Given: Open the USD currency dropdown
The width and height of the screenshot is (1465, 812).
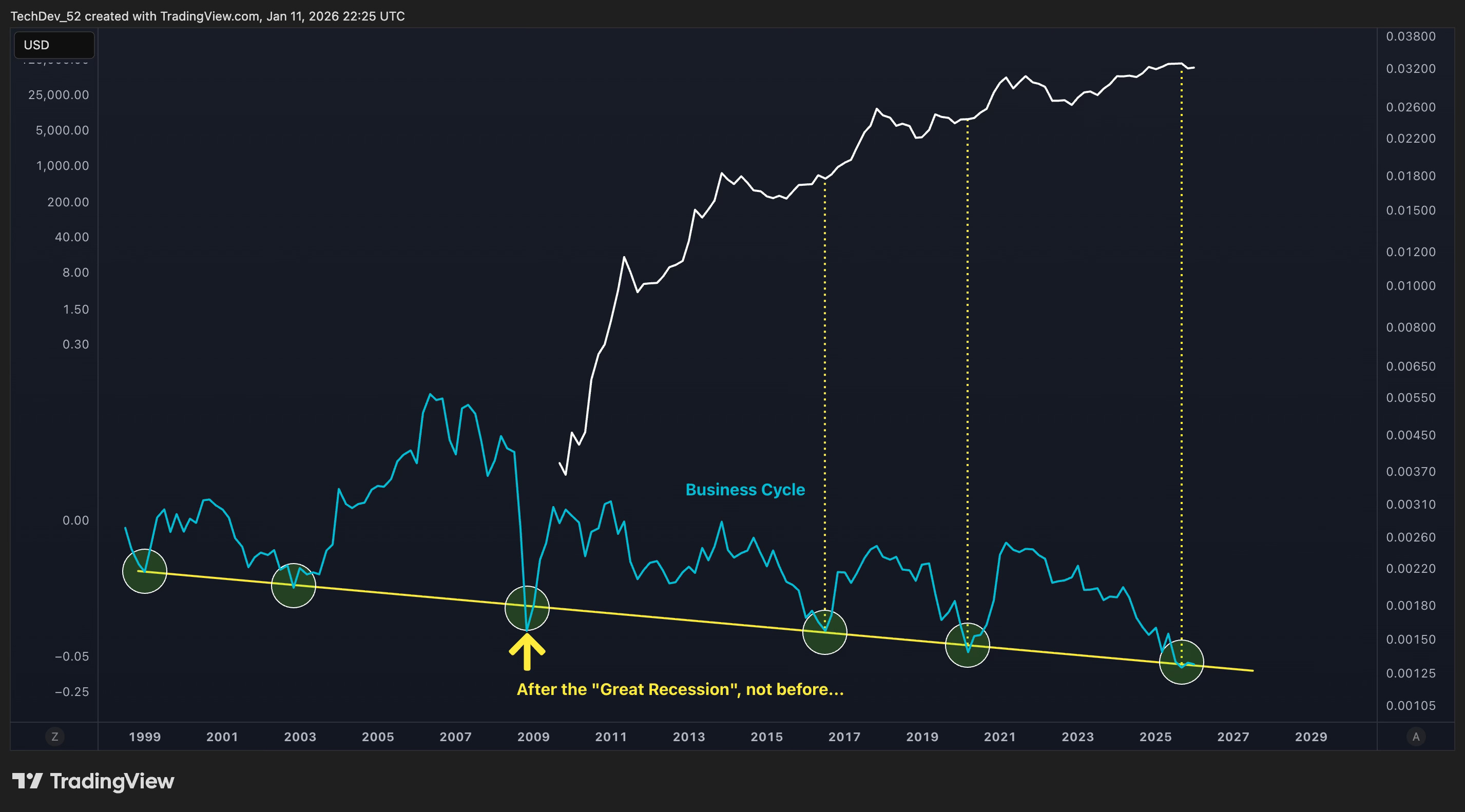Looking at the screenshot, I should (x=54, y=45).
